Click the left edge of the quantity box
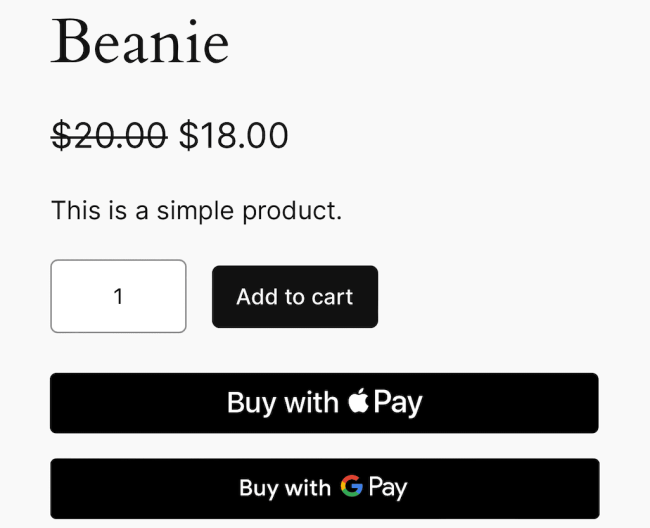650x528 pixels. (58, 296)
